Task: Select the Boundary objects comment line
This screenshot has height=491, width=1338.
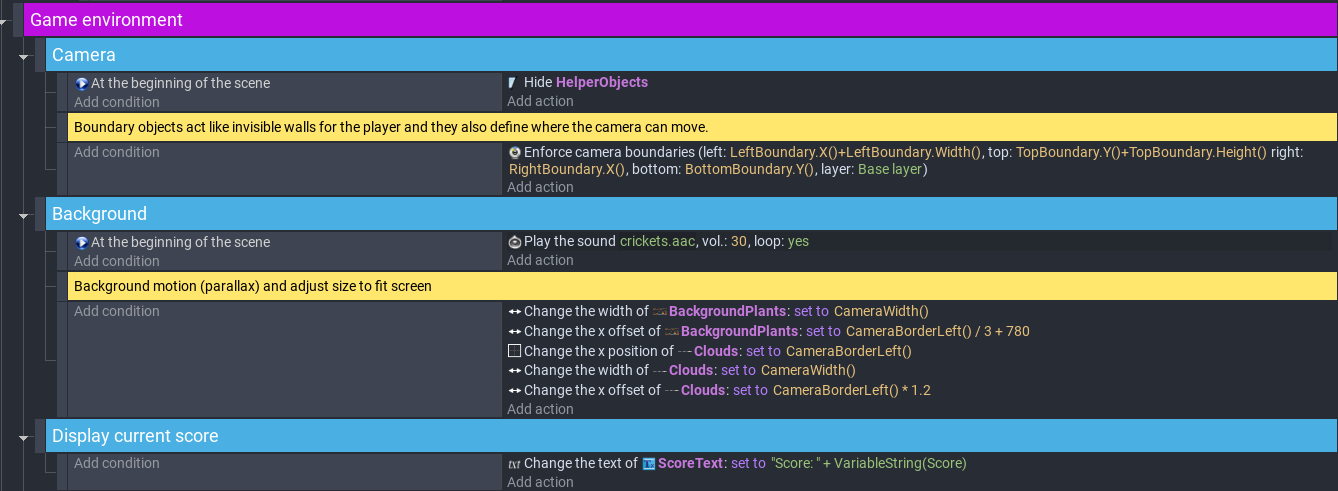Action: [702, 127]
